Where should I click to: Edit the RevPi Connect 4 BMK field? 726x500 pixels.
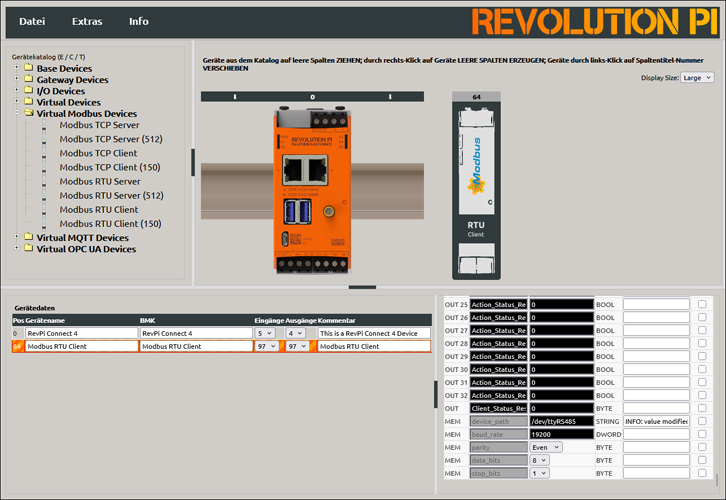coord(196,333)
